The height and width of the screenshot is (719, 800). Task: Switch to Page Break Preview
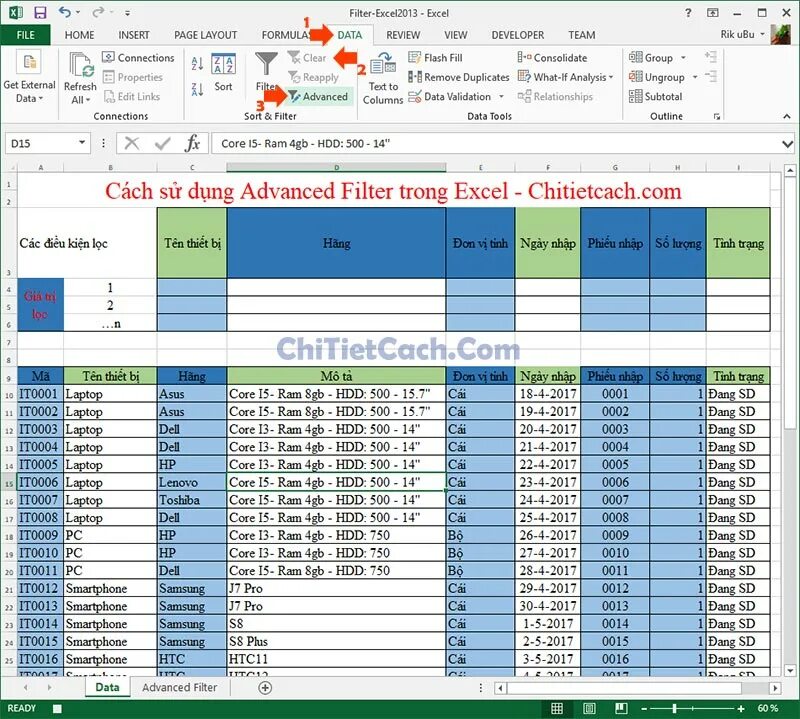pyautogui.click(x=621, y=708)
